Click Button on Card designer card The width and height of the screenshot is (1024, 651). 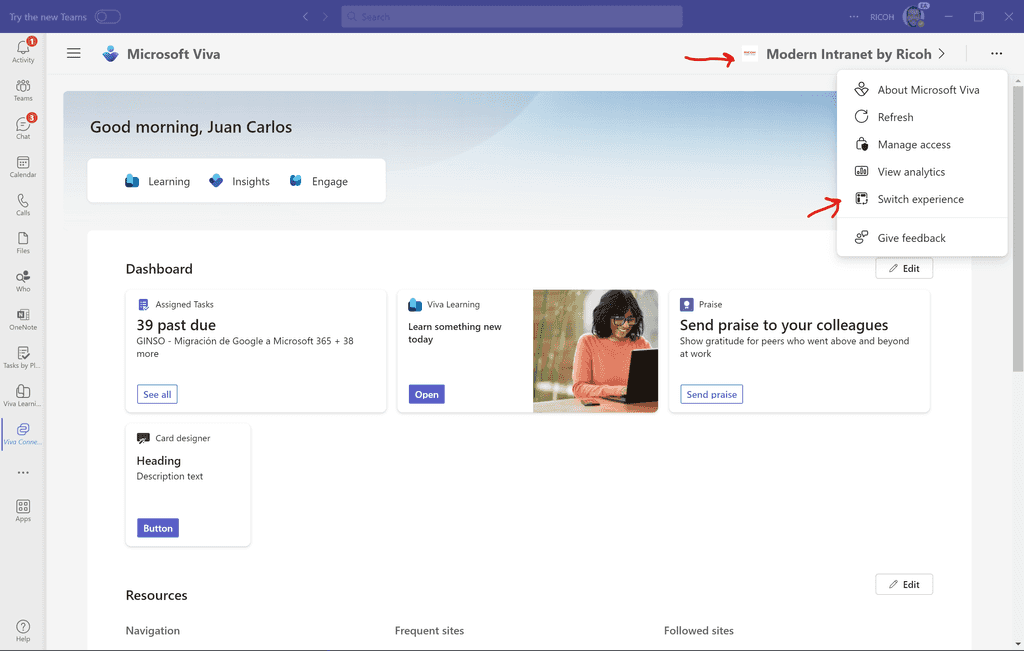157,528
